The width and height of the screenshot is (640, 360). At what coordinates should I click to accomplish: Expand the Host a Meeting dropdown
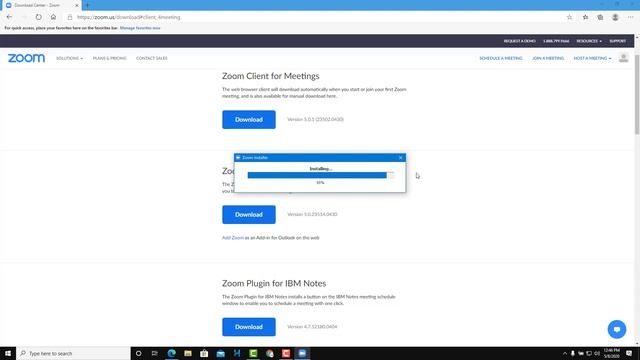[592, 58]
